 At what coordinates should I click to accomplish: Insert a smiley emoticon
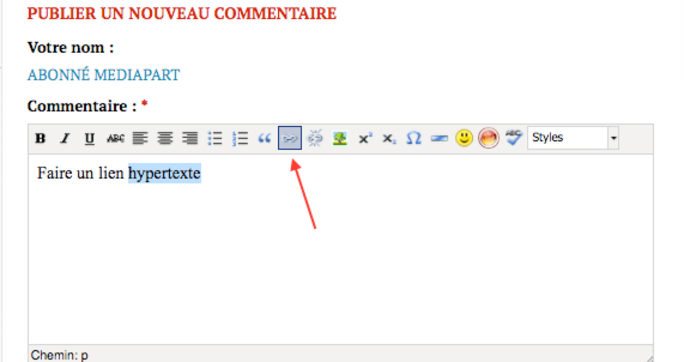pos(464,138)
